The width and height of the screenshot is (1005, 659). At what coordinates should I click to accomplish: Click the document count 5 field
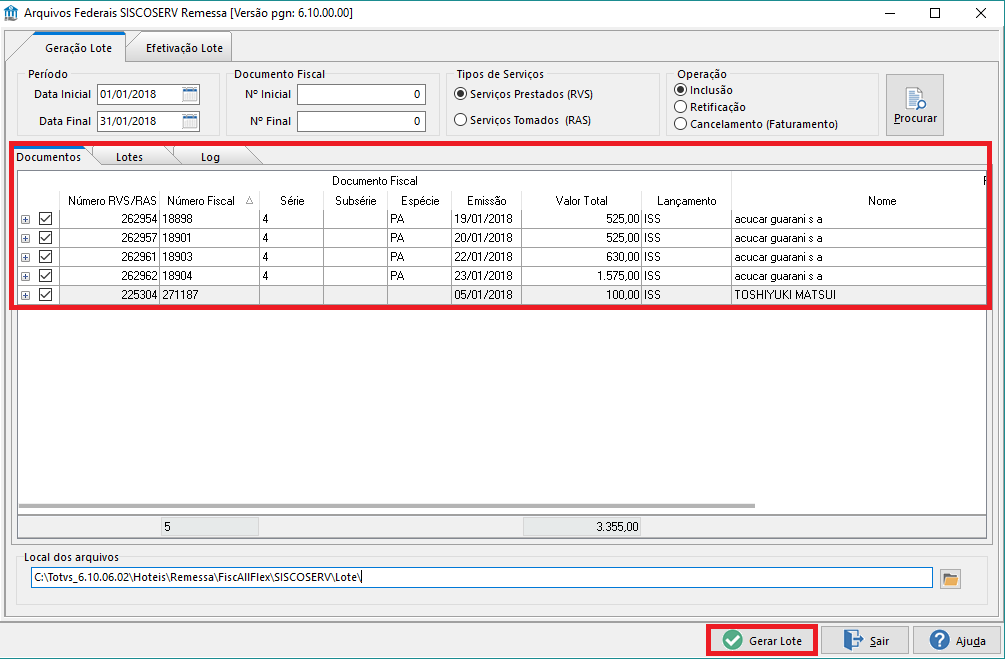210,527
